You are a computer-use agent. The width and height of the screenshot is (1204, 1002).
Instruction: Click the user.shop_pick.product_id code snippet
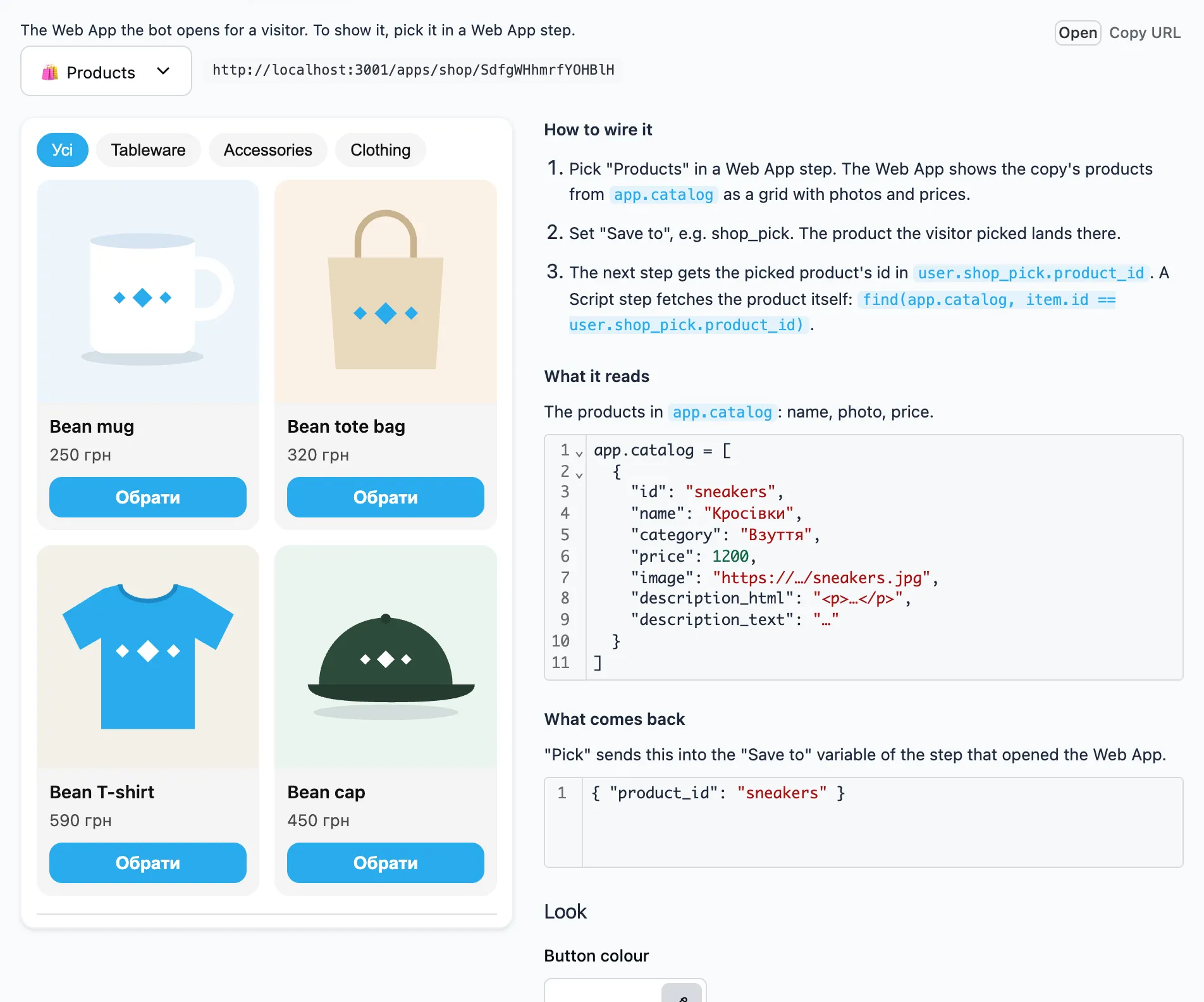point(1031,273)
